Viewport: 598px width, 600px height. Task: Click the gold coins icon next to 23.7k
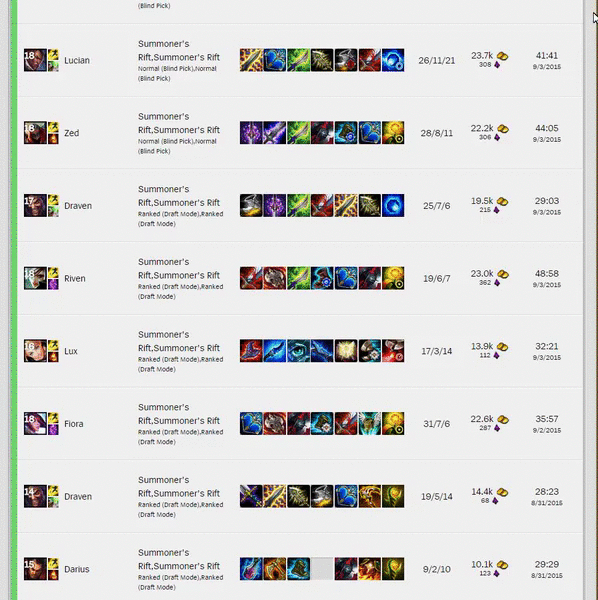click(x=502, y=56)
